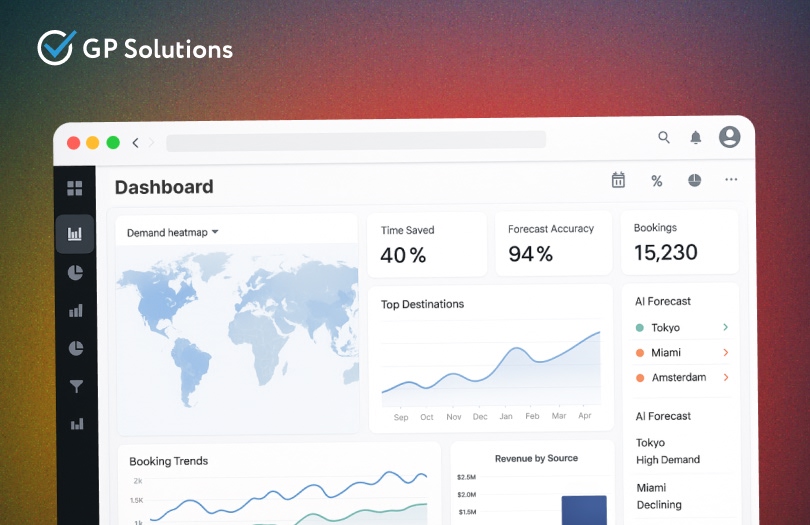Expand the Miami forecast chevron
Viewport: 810px width, 525px height.
point(725,352)
